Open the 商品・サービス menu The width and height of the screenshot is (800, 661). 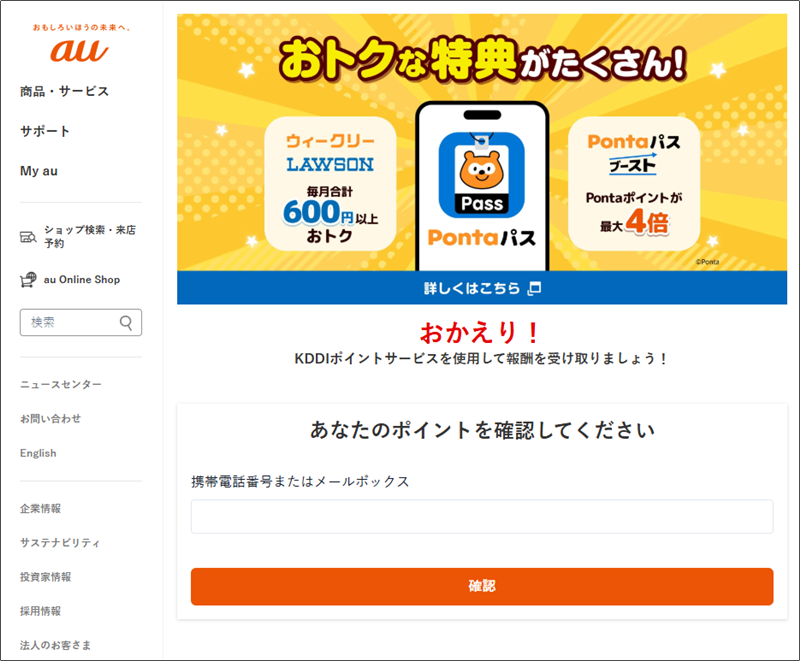(64, 91)
